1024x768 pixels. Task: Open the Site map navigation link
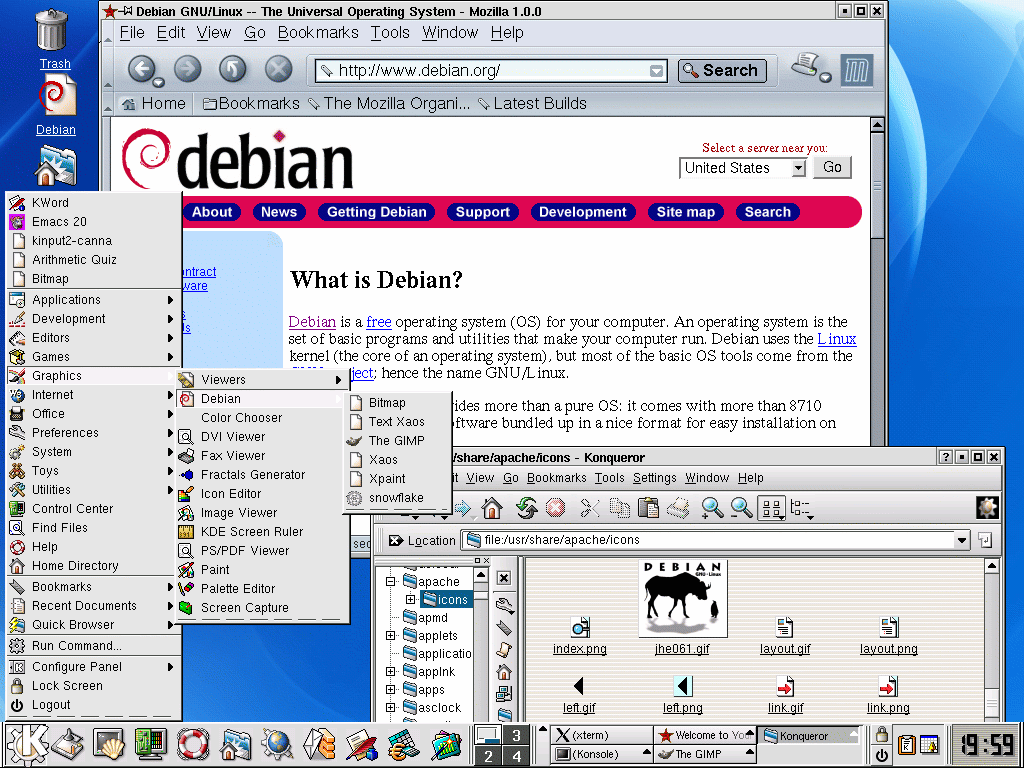click(x=686, y=212)
